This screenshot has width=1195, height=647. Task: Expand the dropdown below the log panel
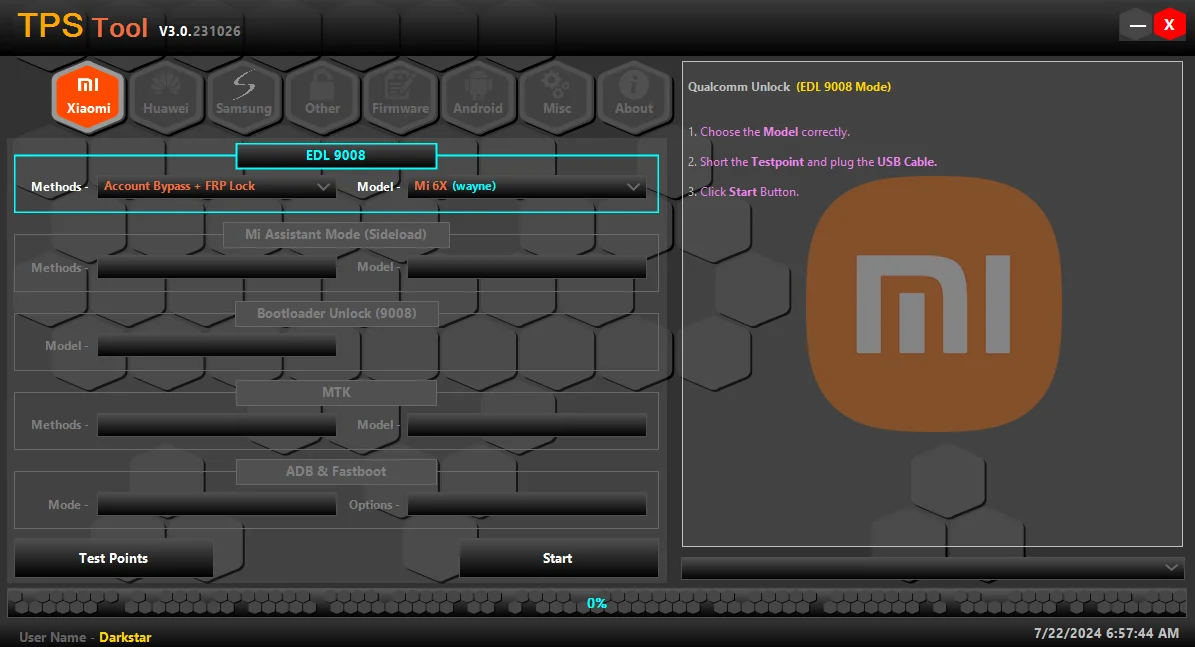(931, 568)
